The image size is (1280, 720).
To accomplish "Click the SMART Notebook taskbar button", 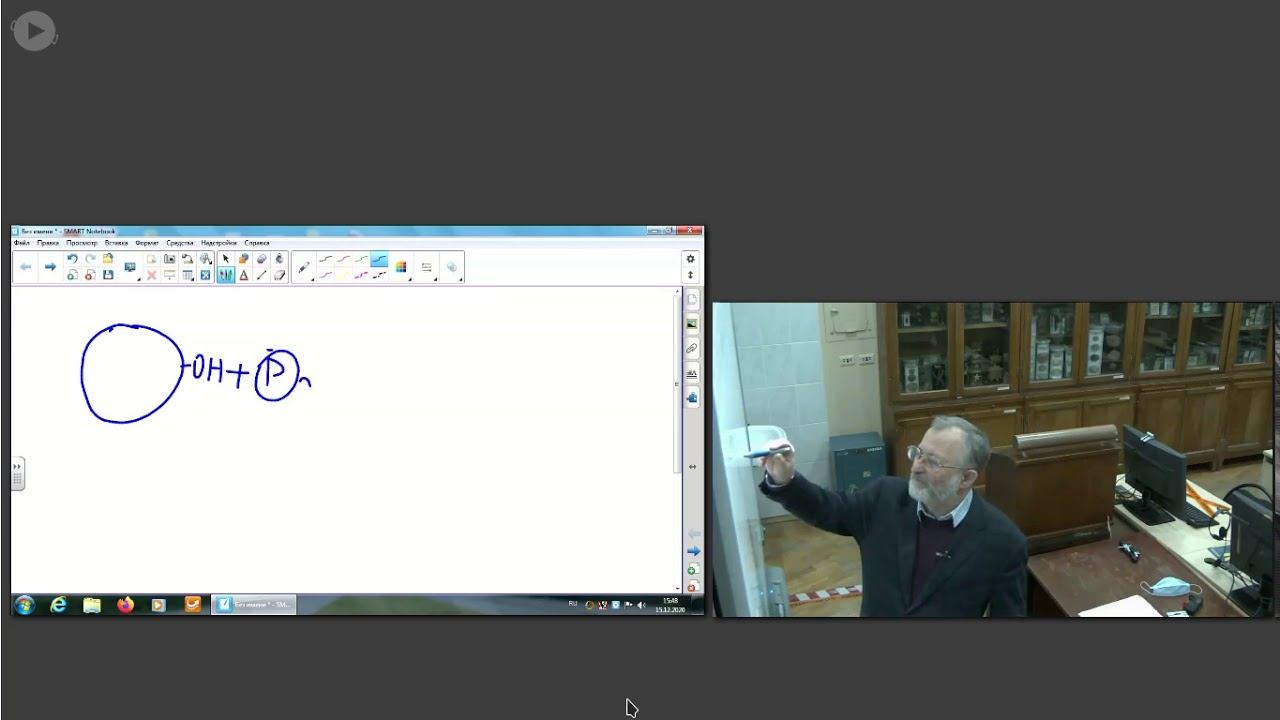I will 253,604.
